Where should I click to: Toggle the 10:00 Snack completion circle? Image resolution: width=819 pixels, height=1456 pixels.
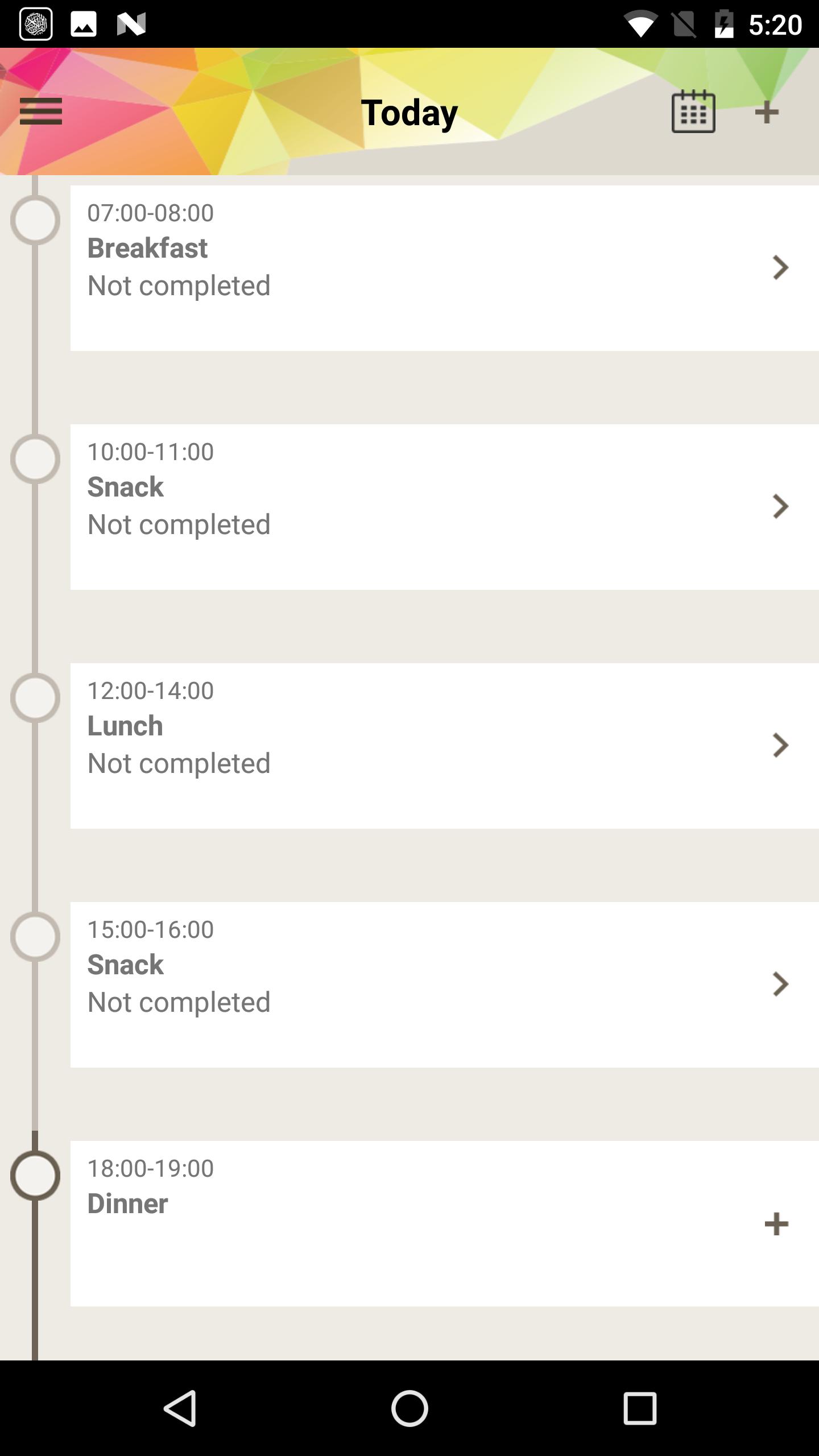[x=35, y=459]
